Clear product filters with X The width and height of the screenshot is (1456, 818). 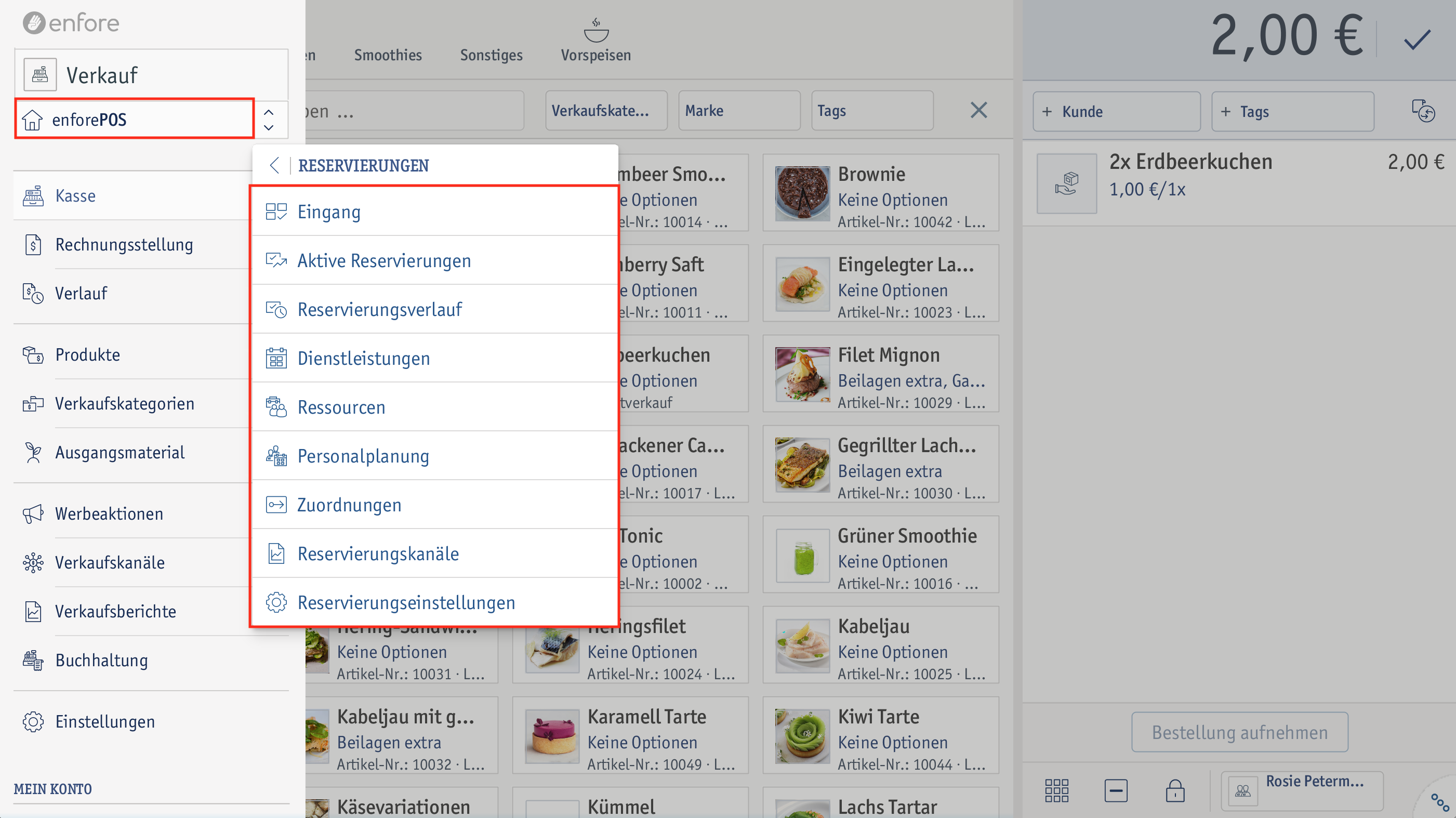979,110
